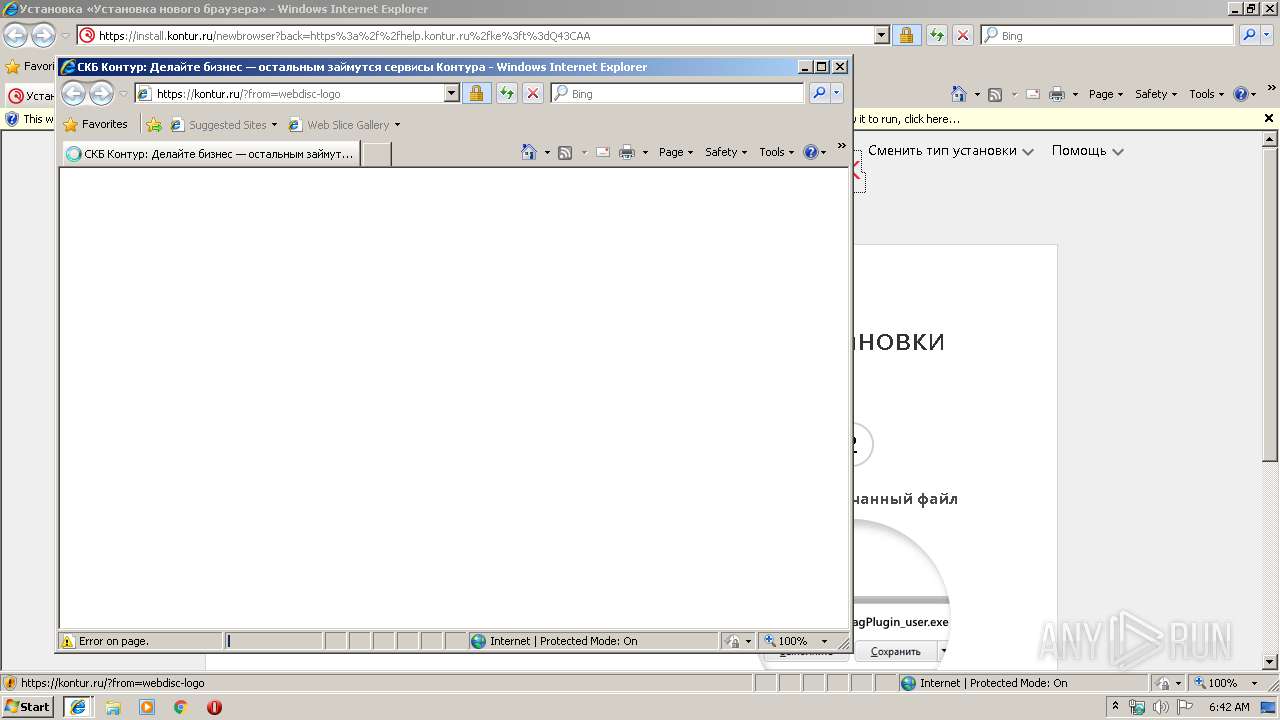Open Favorites star in front window
This screenshot has width=1280, height=720.
71,125
